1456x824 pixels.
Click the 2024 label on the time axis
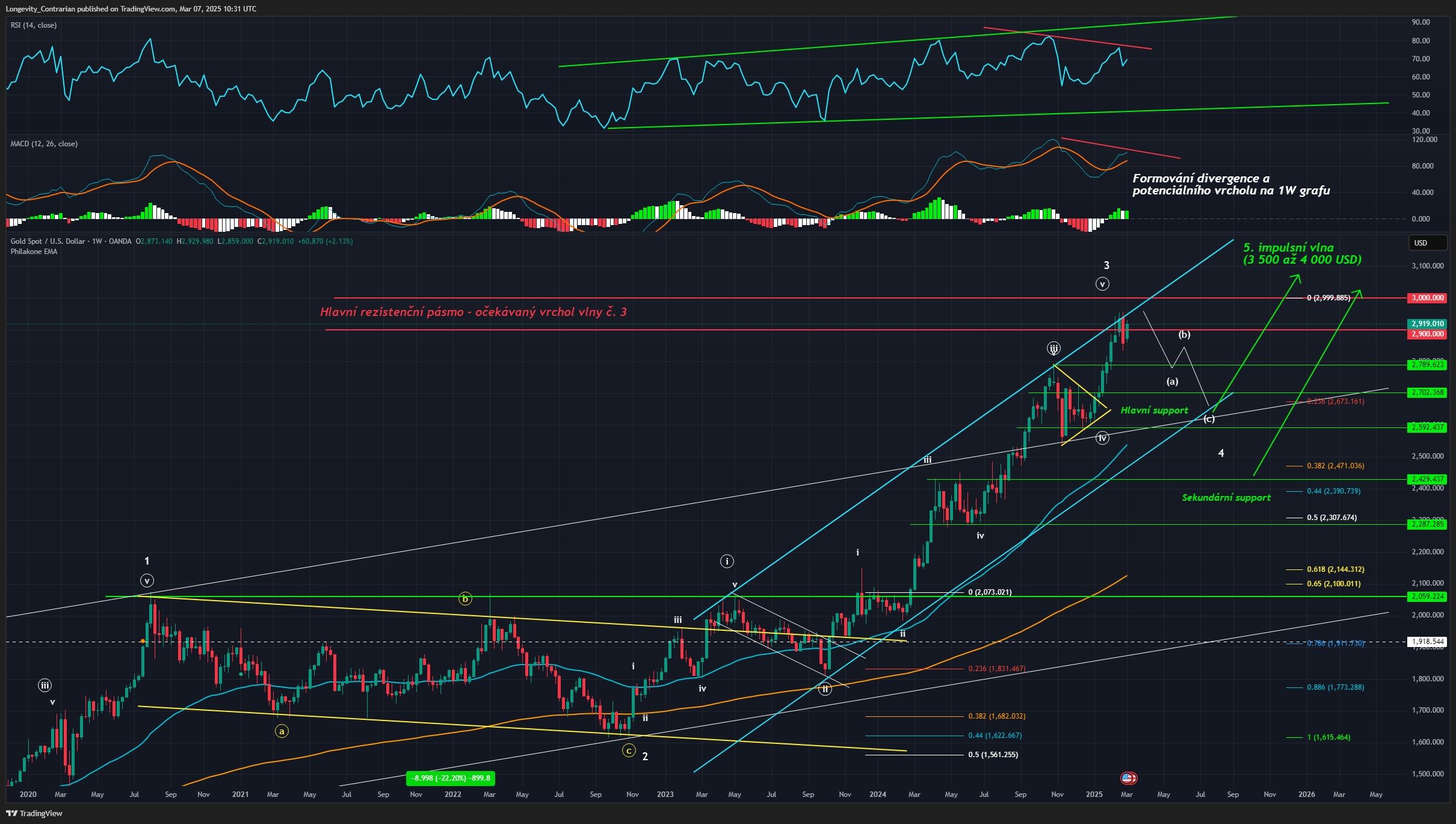click(x=878, y=795)
